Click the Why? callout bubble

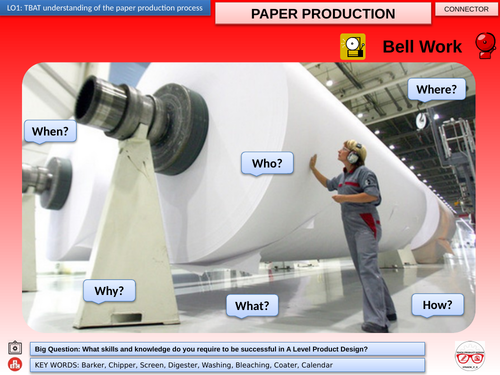(x=109, y=291)
